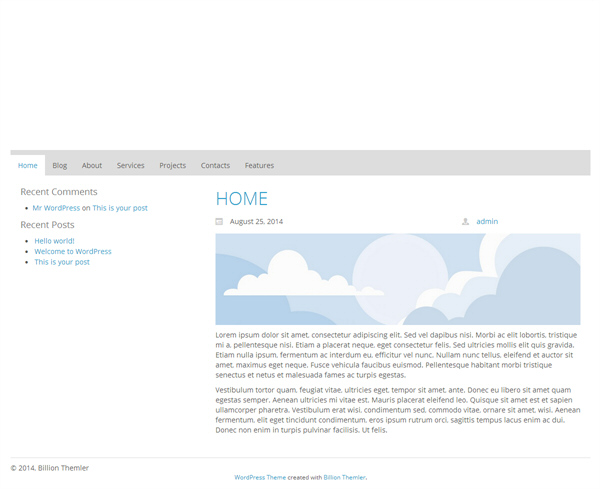
Task: Open Welcome to WordPress post
Action: click(73, 251)
